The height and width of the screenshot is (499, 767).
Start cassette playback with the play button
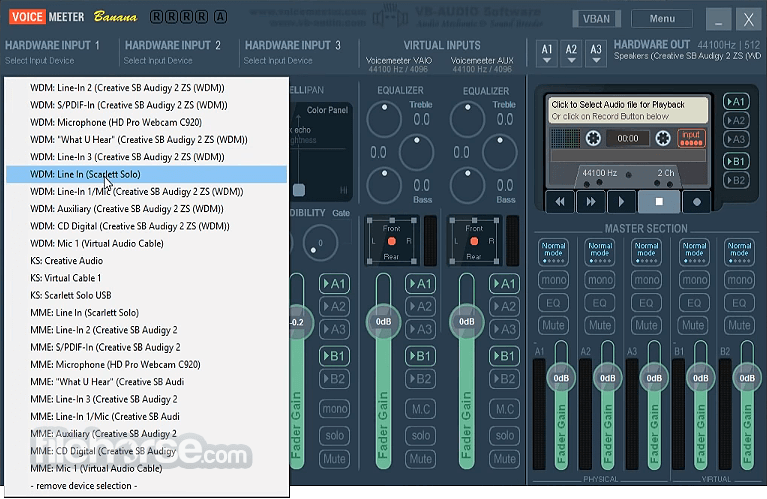click(621, 202)
